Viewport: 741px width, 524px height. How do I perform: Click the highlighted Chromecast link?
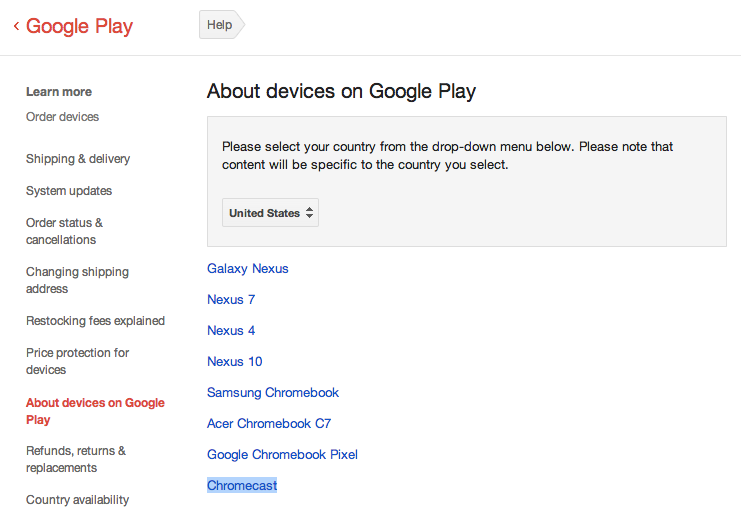[242, 485]
